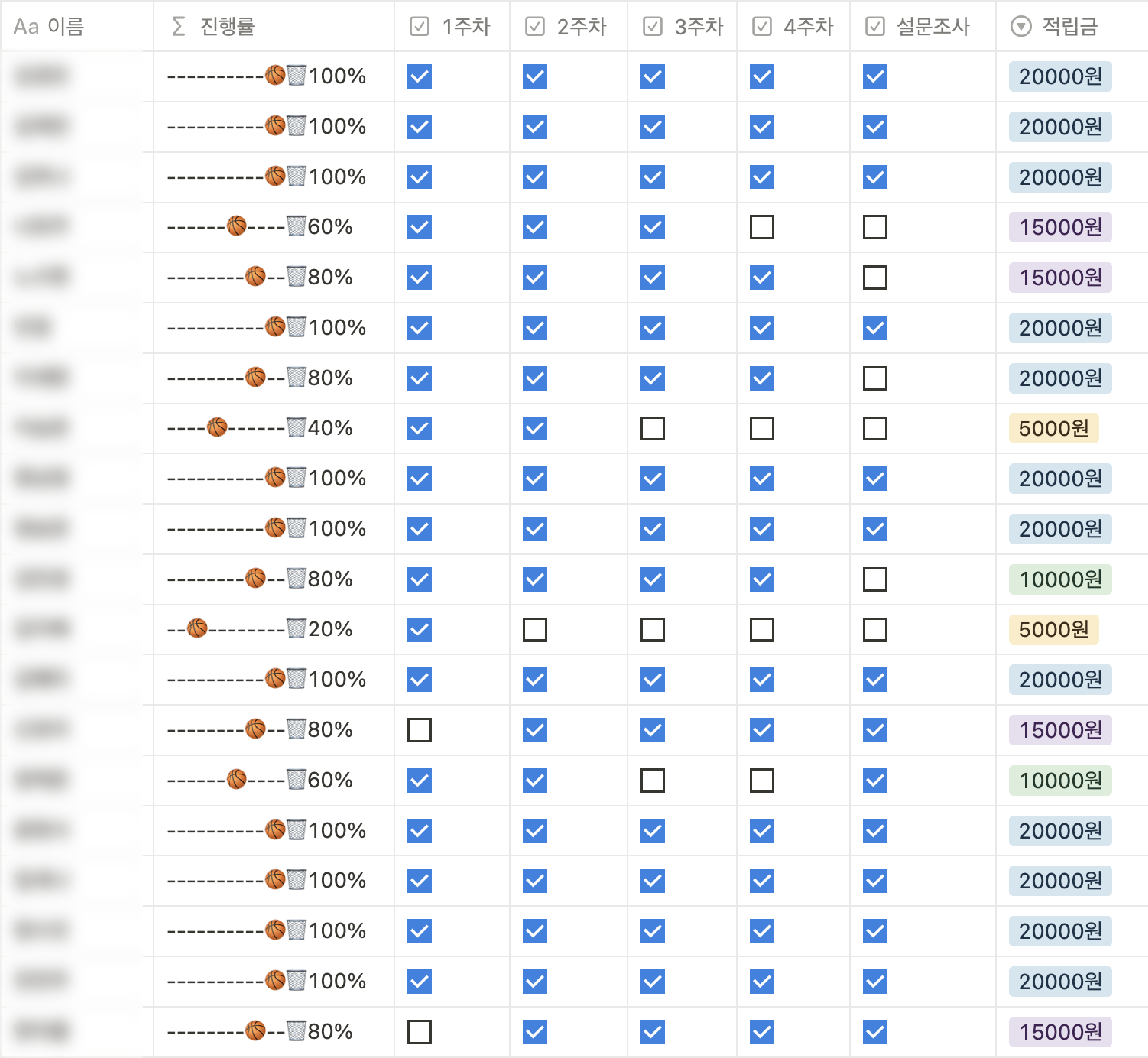
Task: Click the checkbox icon in the 3주차 header
Action: coord(652,26)
